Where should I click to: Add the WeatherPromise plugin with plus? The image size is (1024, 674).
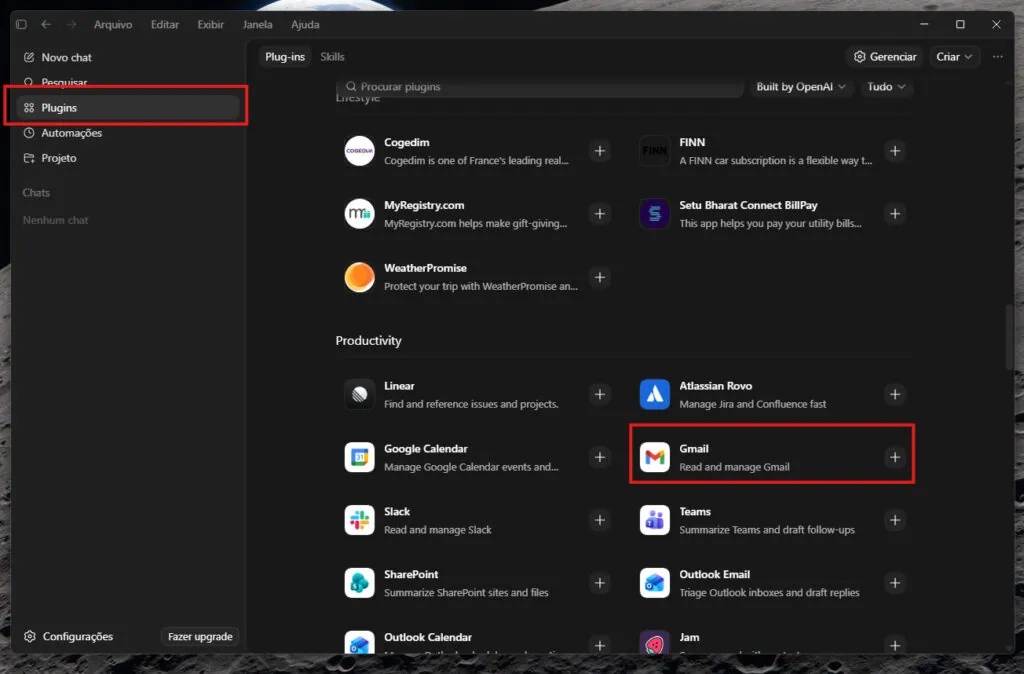pos(600,277)
